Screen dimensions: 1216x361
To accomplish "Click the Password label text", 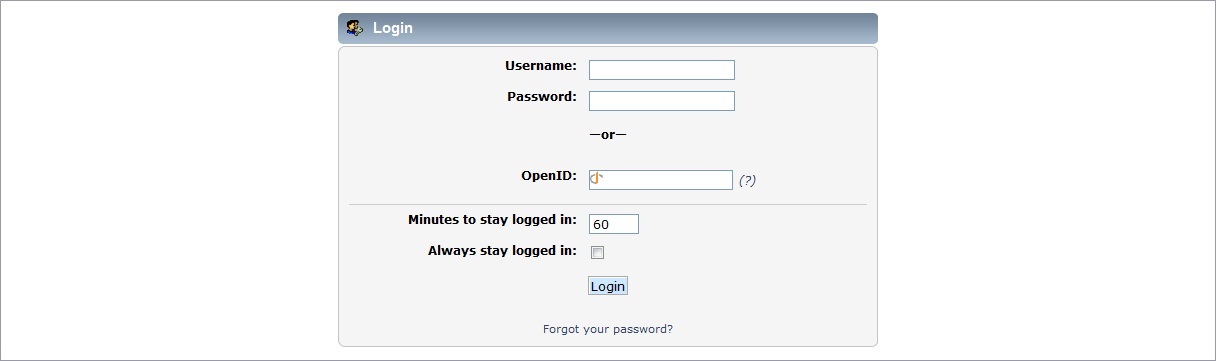I will [x=542, y=97].
